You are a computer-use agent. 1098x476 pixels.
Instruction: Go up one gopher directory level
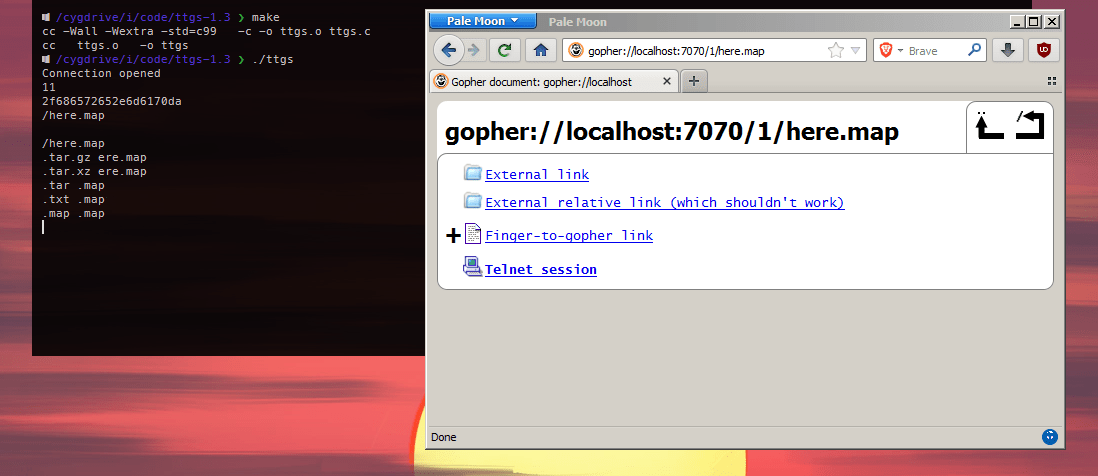[x=989, y=126]
